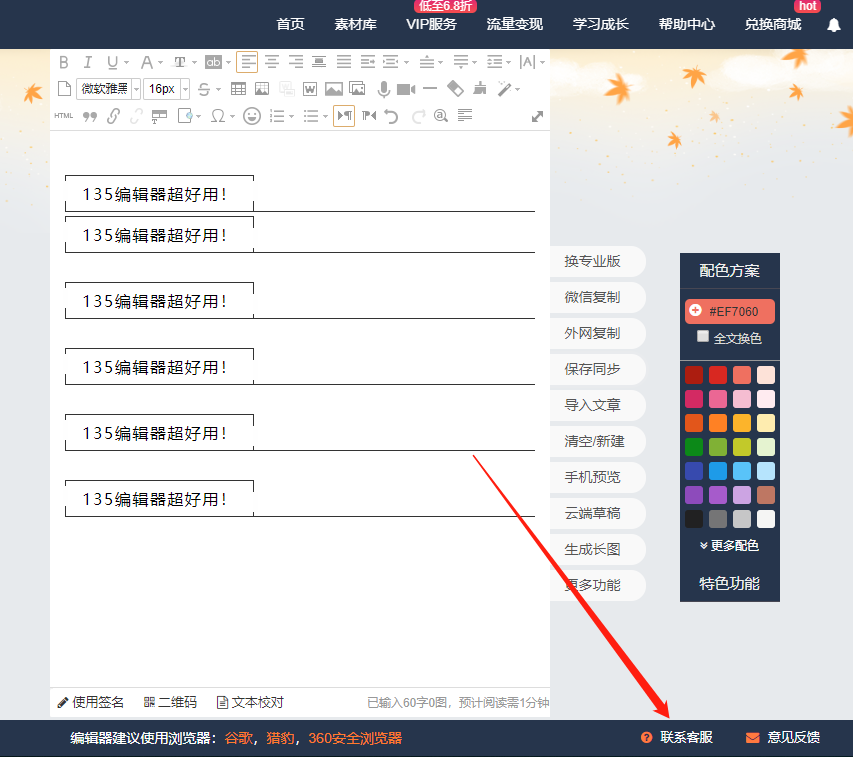Insert a blockquote
Image resolution: width=853 pixels, height=757 pixels.
[89, 116]
